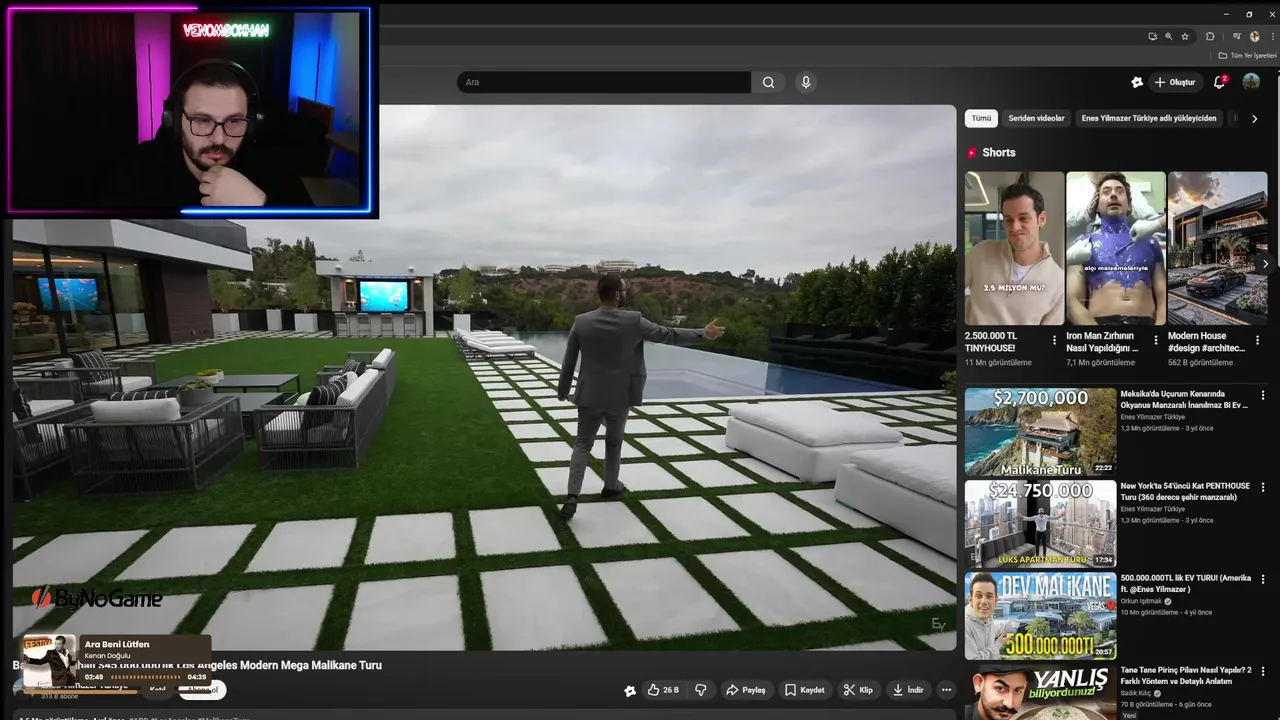Open the Modern House #design short
The width and height of the screenshot is (1280, 720).
1217,248
